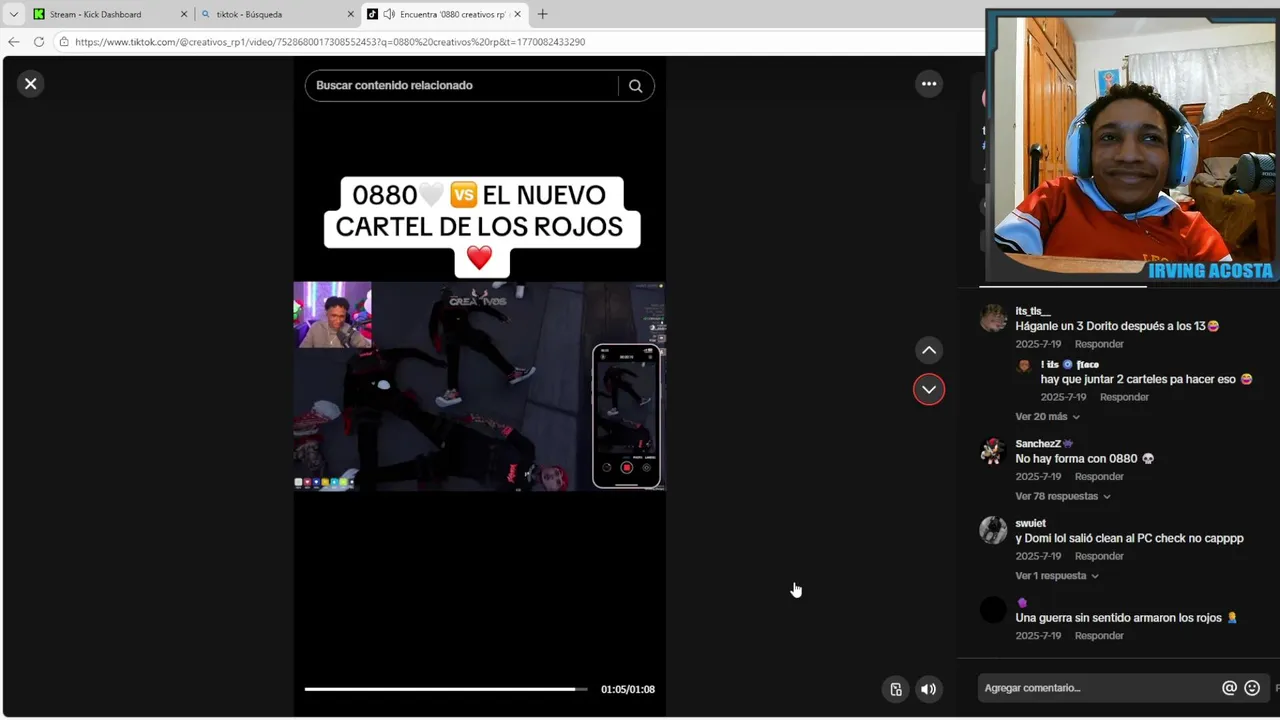Expand 'Ver 78 respuestas' replies
Image resolution: width=1280 pixels, height=720 pixels.
coord(1063,497)
